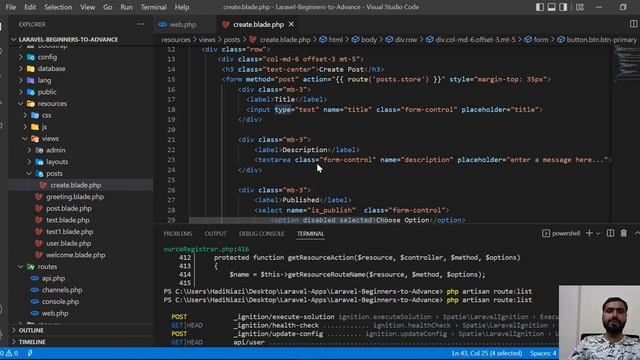Screen dimensions: 640x360
Task: Click div.row in the breadcrumb
Action: 406,40
